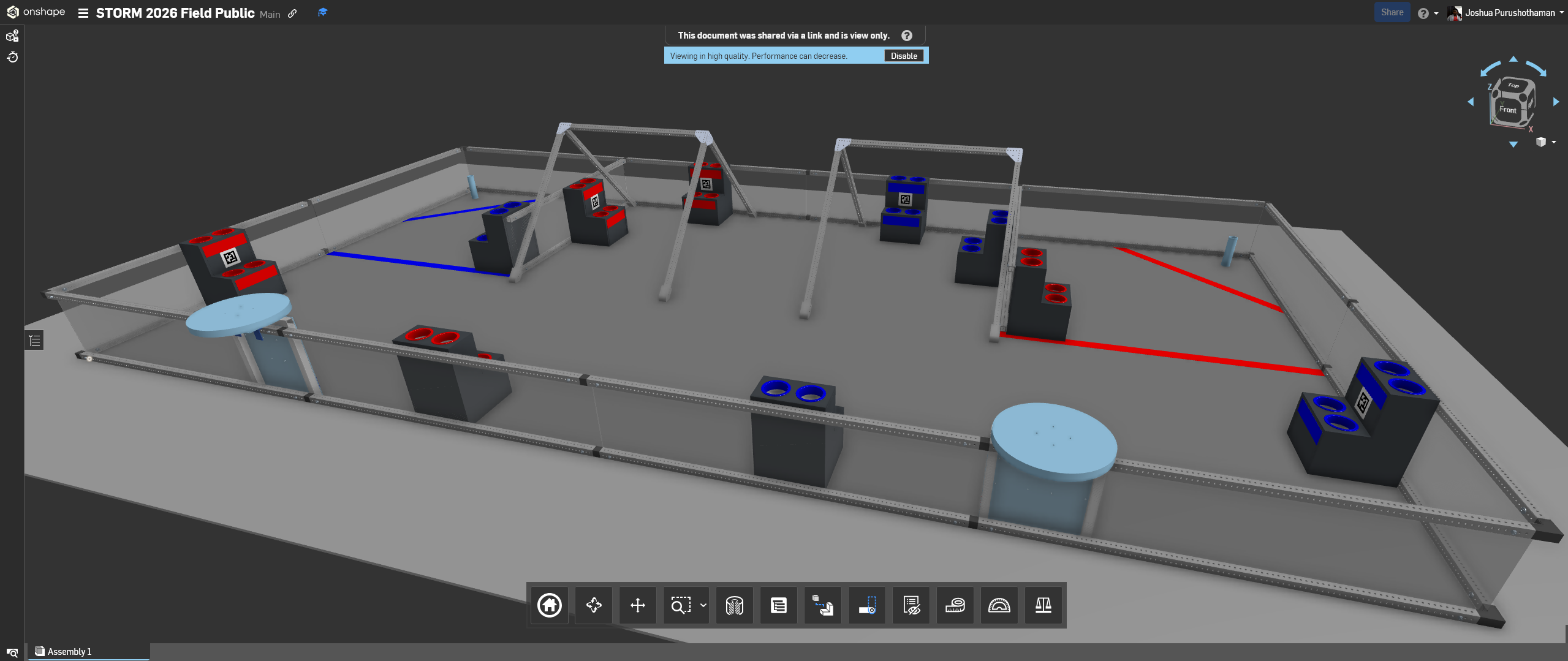Open the zoom tool dropdown chevron
This screenshot has width=1568, height=661.
coord(702,605)
